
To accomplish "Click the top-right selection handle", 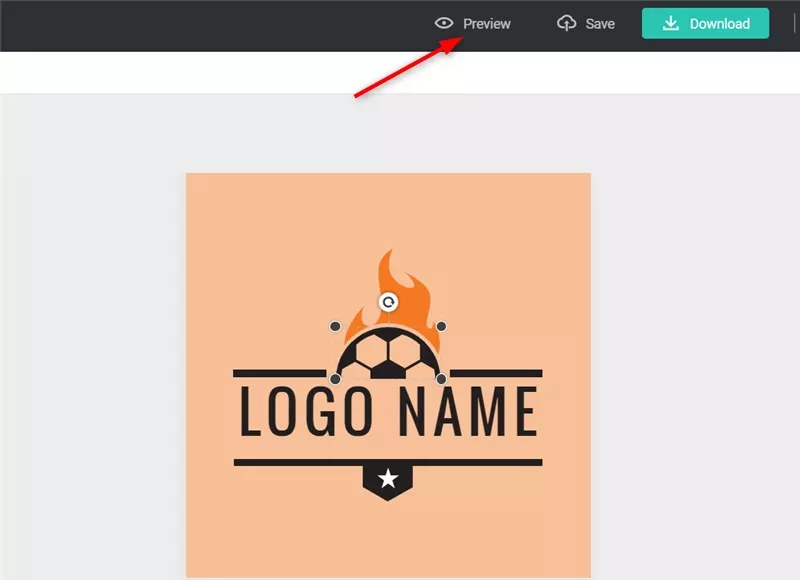I will (441, 327).
